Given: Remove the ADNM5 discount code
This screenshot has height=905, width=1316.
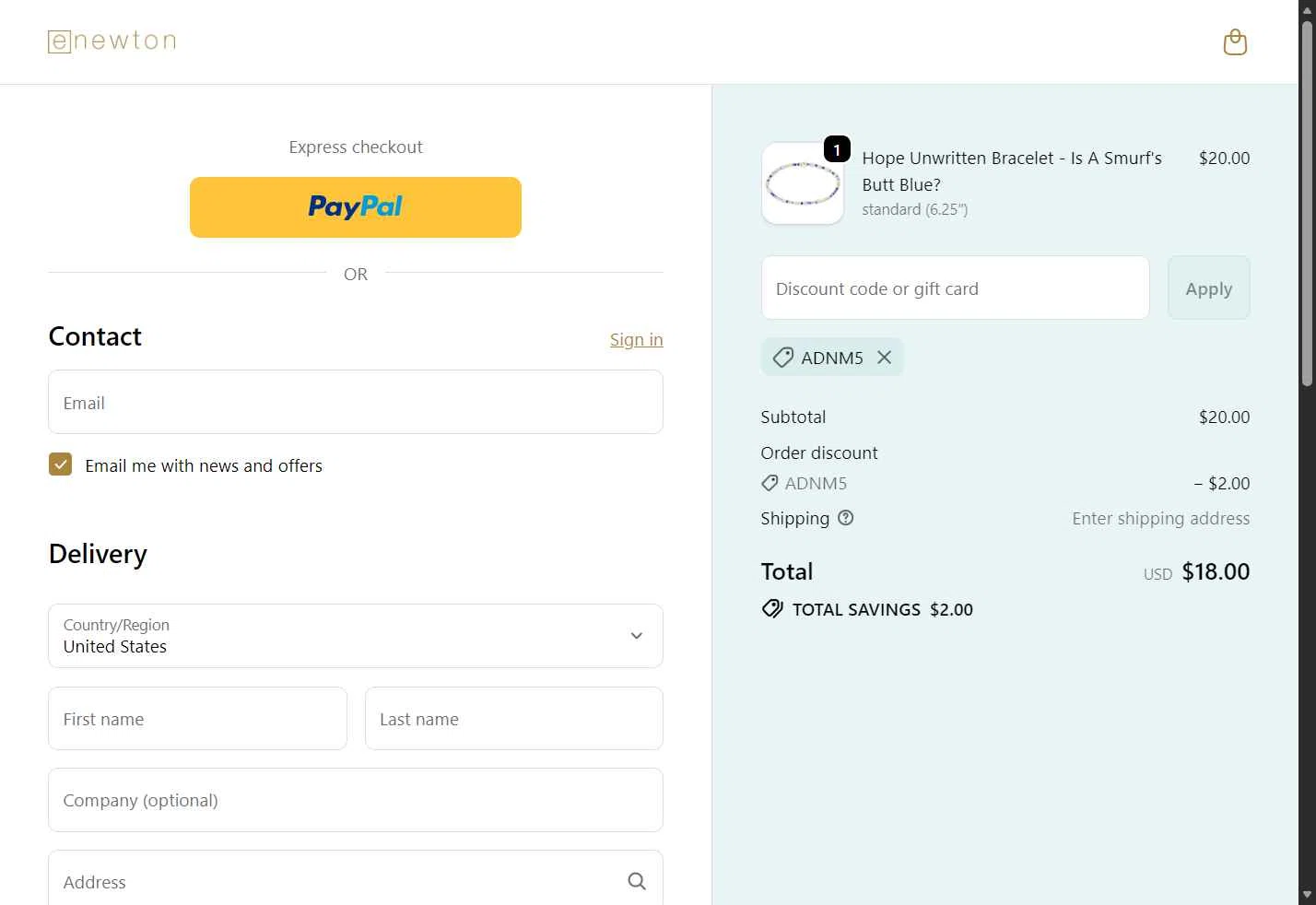Looking at the screenshot, I should pos(884,358).
